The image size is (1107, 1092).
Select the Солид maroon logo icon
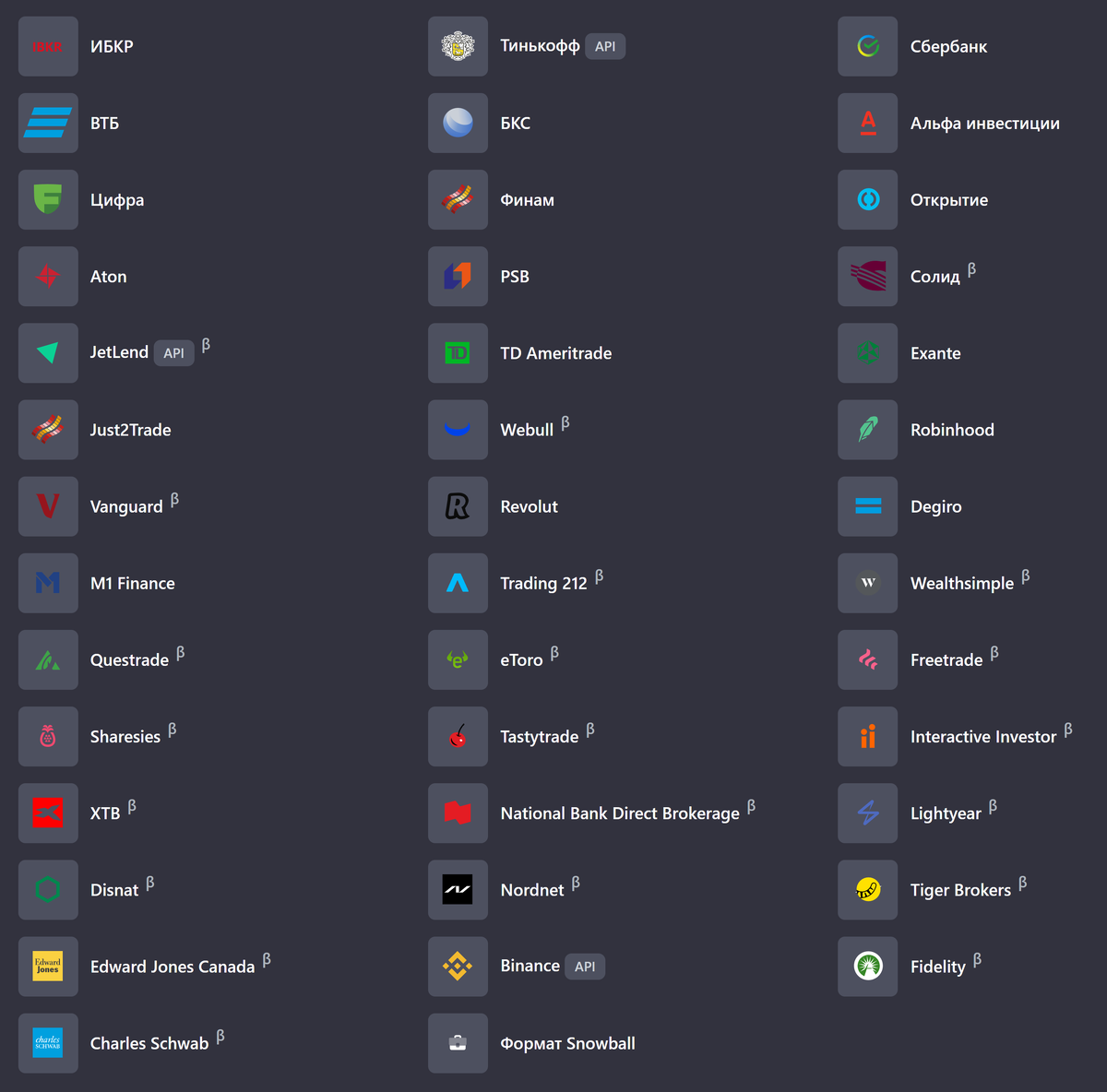pos(867,276)
